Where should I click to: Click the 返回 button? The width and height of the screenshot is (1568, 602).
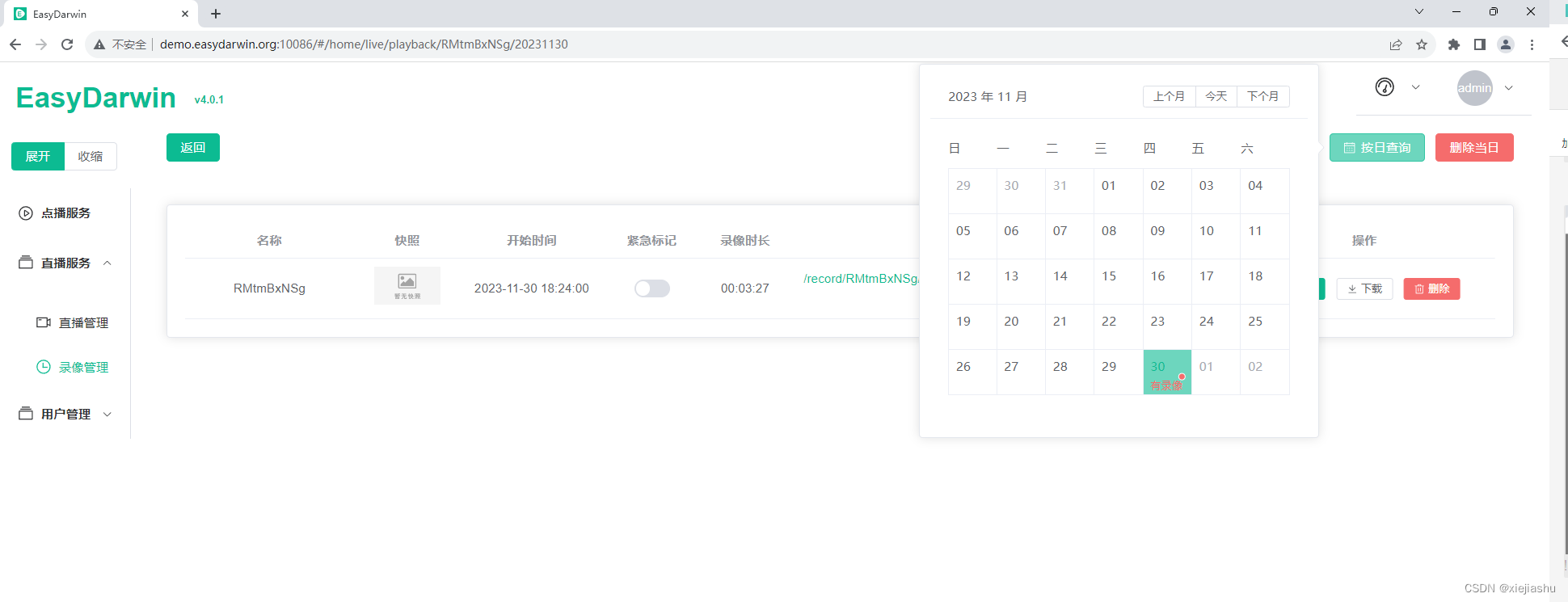[193, 148]
